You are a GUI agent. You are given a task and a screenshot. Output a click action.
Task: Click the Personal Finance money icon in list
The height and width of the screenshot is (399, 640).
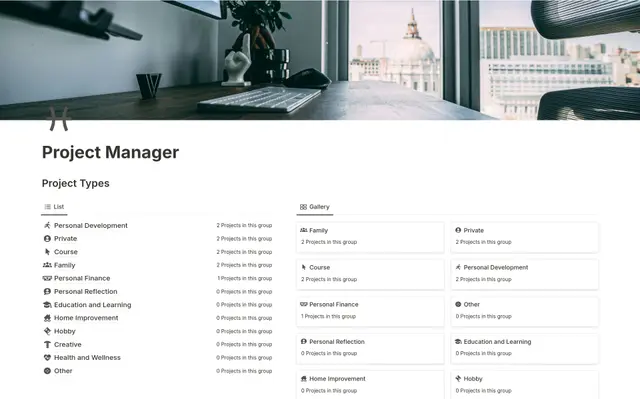pyautogui.click(x=47, y=278)
